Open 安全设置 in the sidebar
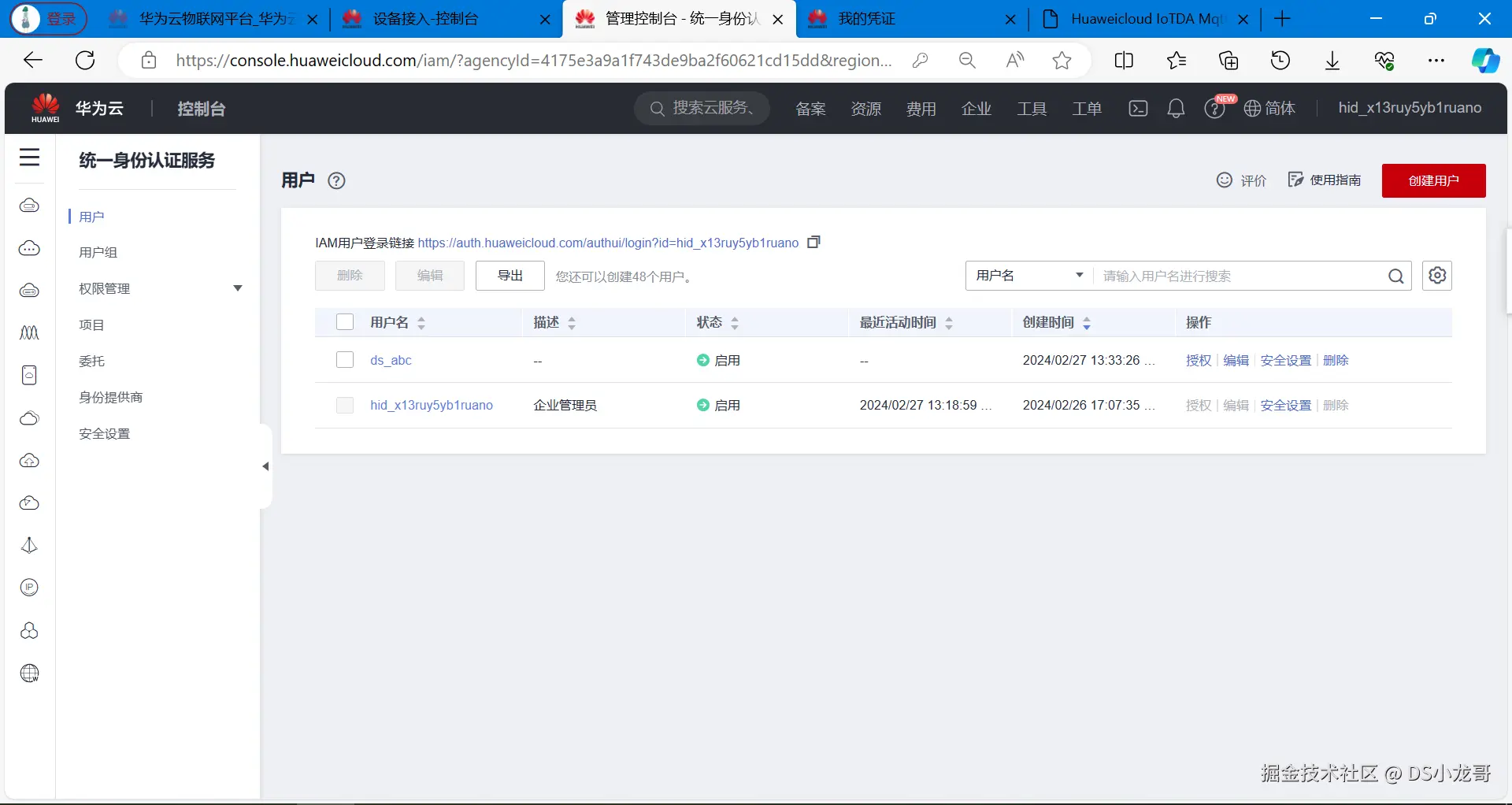 105,433
